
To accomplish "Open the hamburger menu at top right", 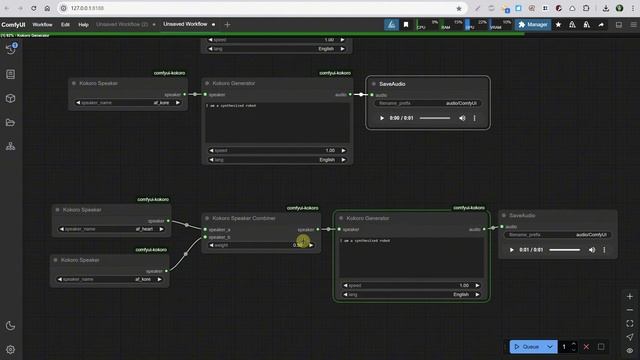I will pyautogui.click(x=633, y=25).
